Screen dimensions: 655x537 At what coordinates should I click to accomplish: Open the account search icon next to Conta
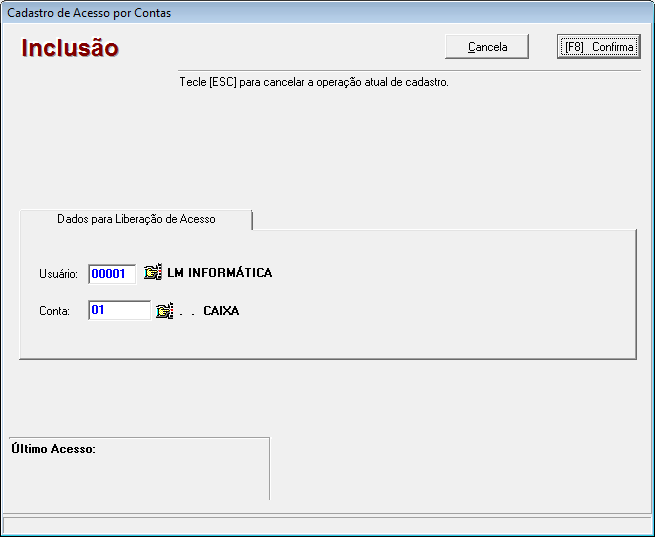(165, 311)
